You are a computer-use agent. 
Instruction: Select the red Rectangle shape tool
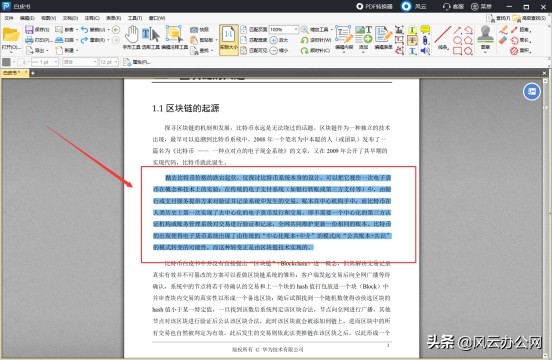pyautogui.click(x=457, y=51)
